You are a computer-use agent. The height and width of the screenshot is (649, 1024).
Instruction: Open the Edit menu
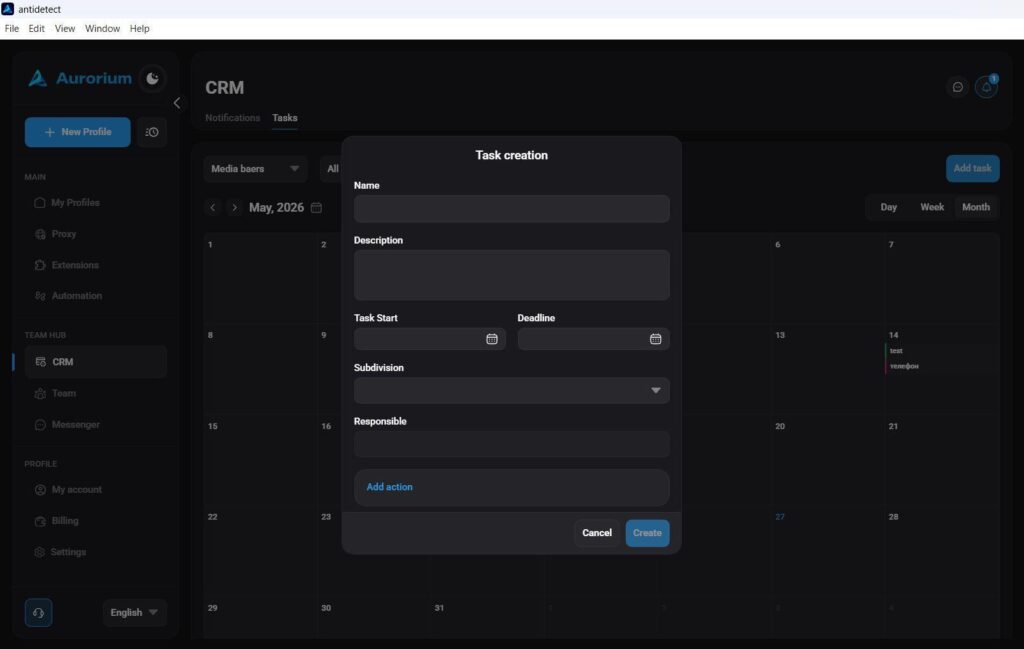tap(37, 29)
